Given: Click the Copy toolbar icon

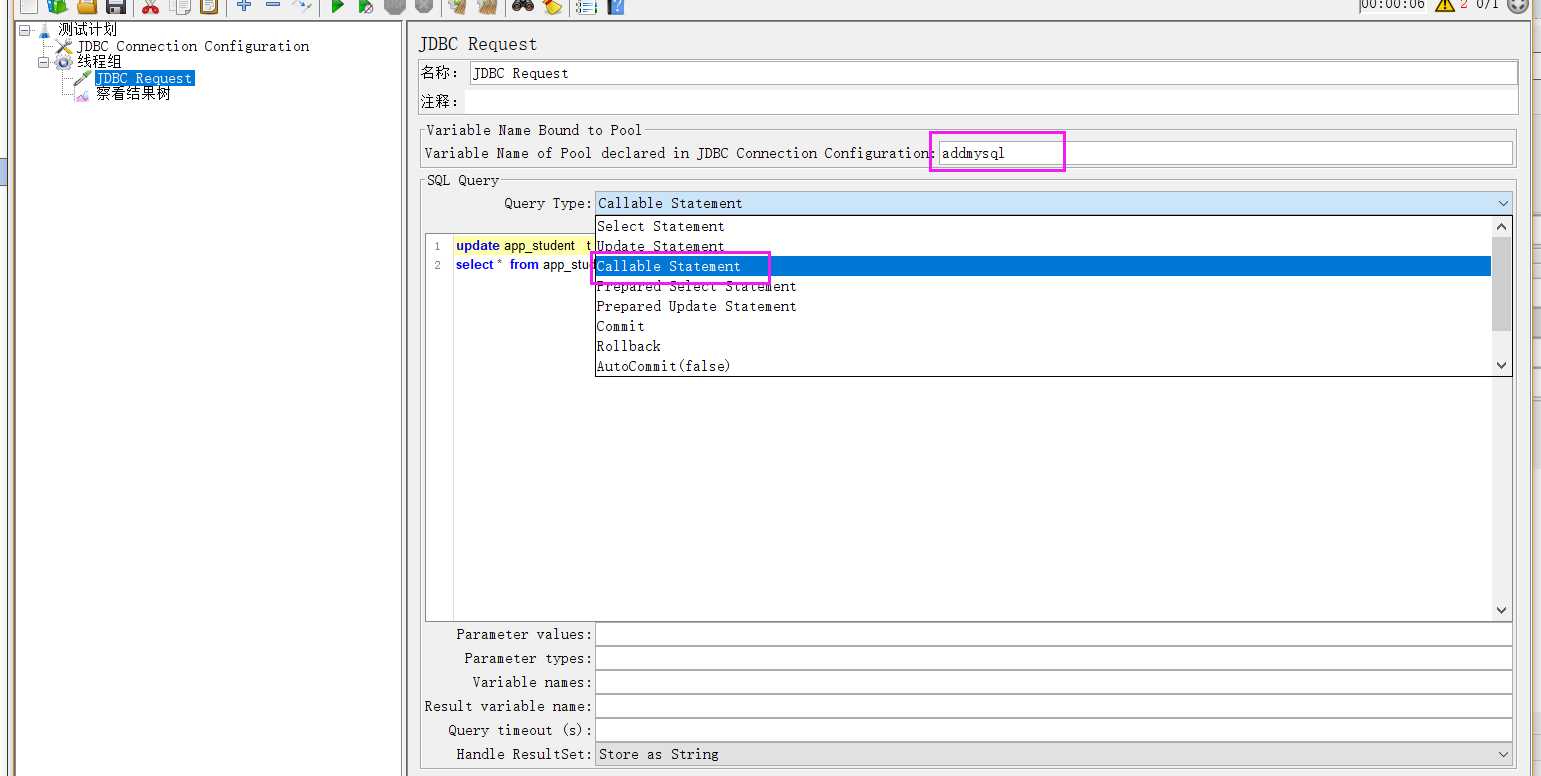Looking at the screenshot, I should (x=180, y=6).
